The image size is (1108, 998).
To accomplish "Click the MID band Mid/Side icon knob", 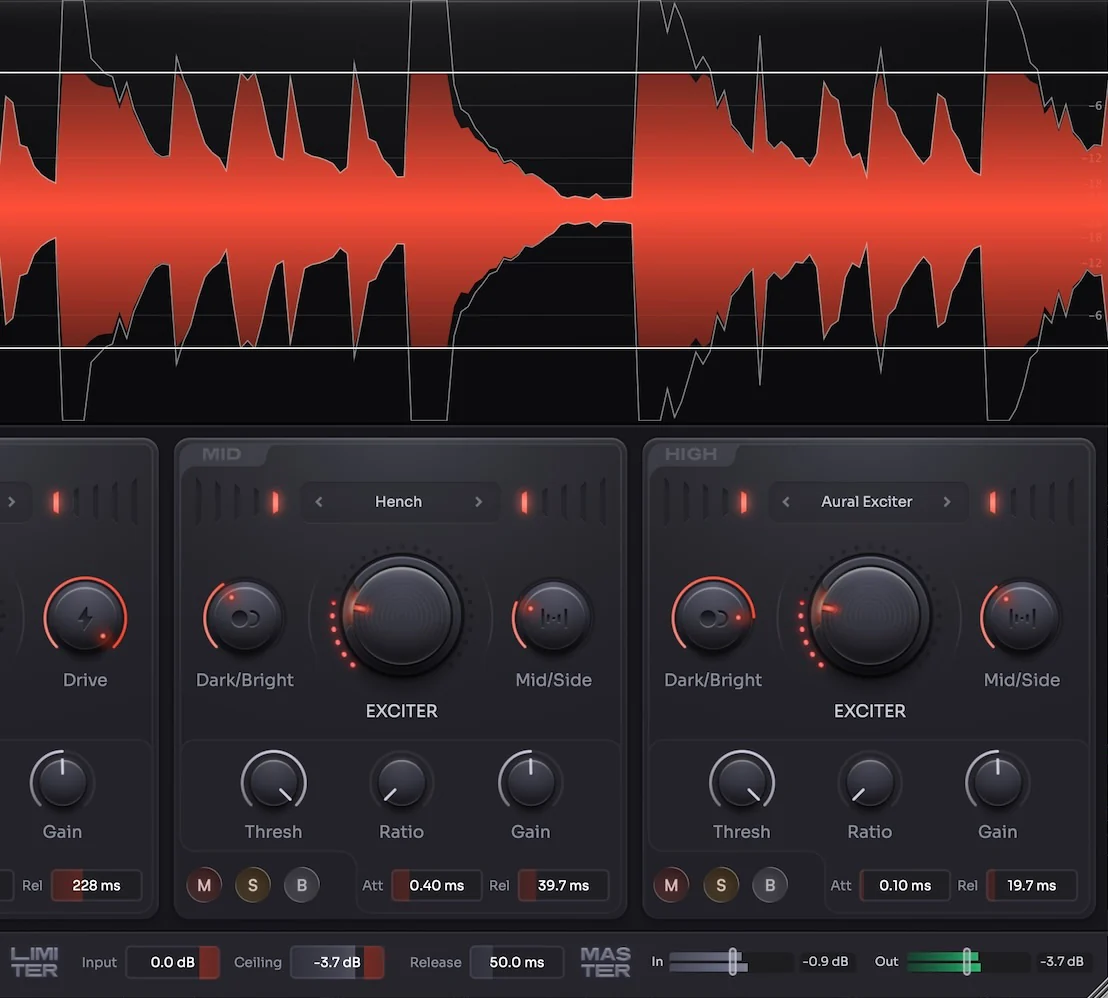I will (x=553, y=616).
